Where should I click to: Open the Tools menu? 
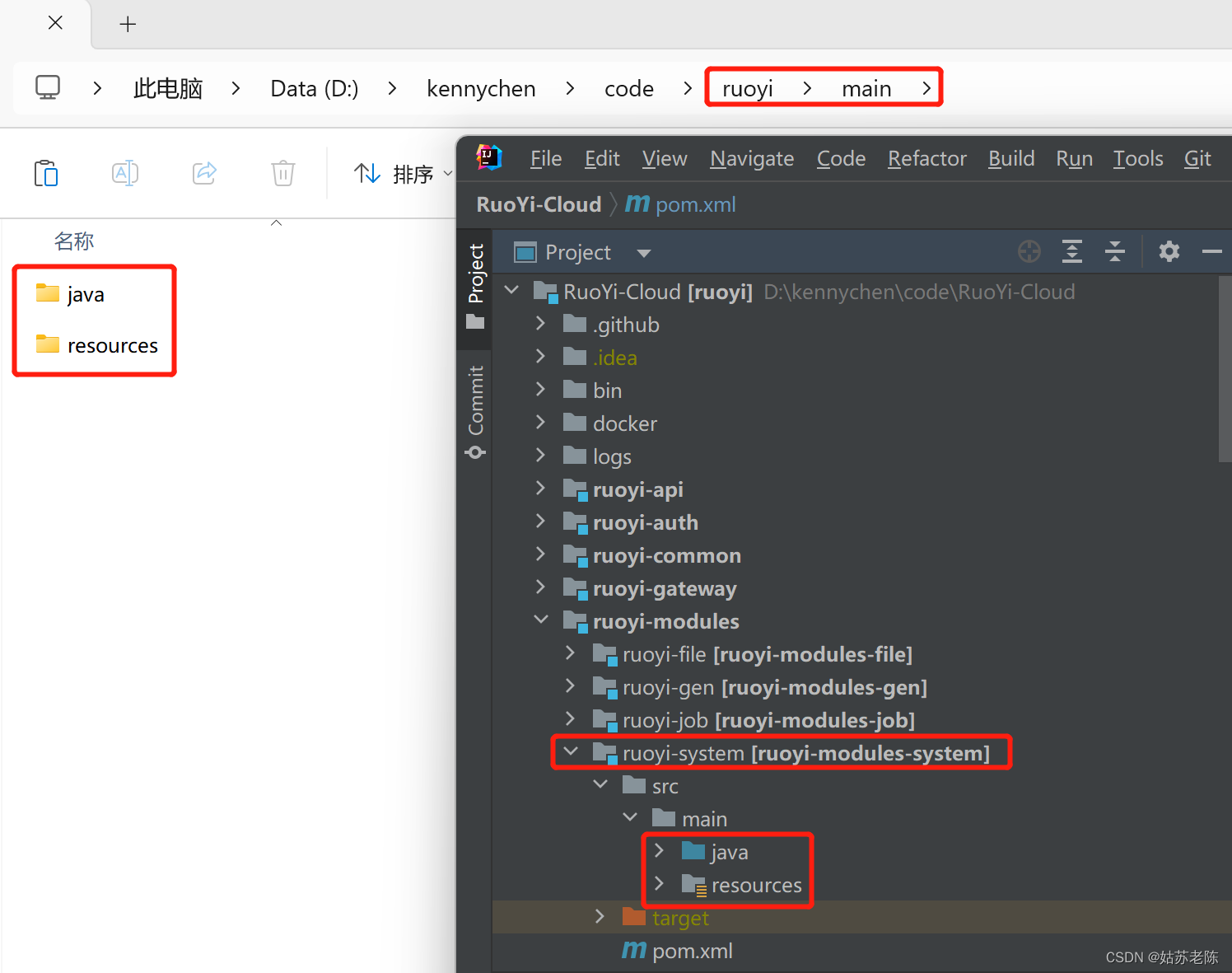tap(1138, 158)
